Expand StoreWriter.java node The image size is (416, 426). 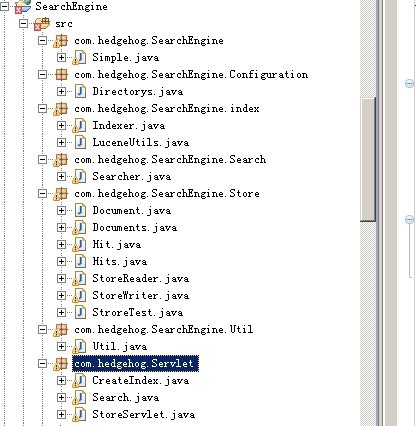coord(61,296)
